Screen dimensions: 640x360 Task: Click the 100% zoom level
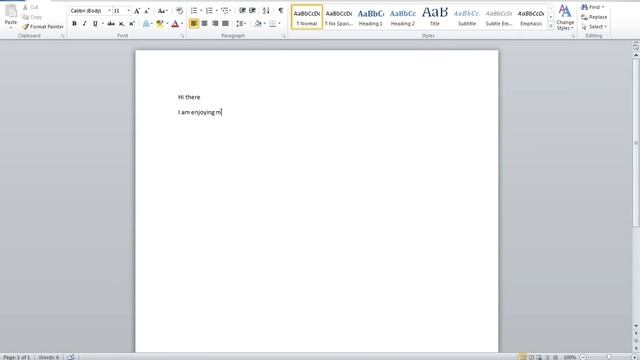point(570,357)
